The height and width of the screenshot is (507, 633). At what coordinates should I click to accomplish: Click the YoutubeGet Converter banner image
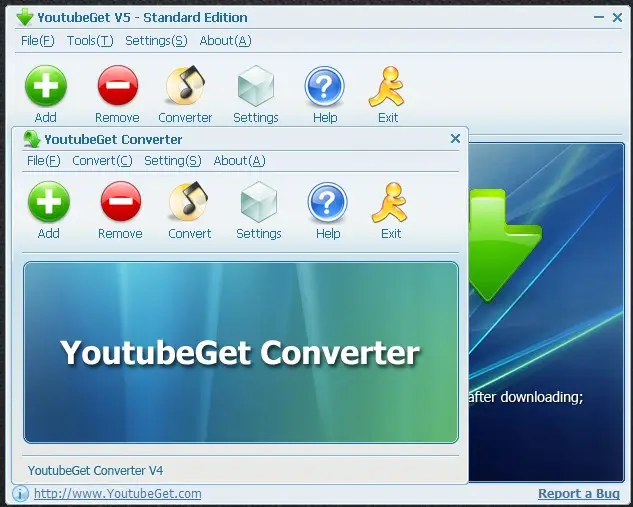point(241,352)
